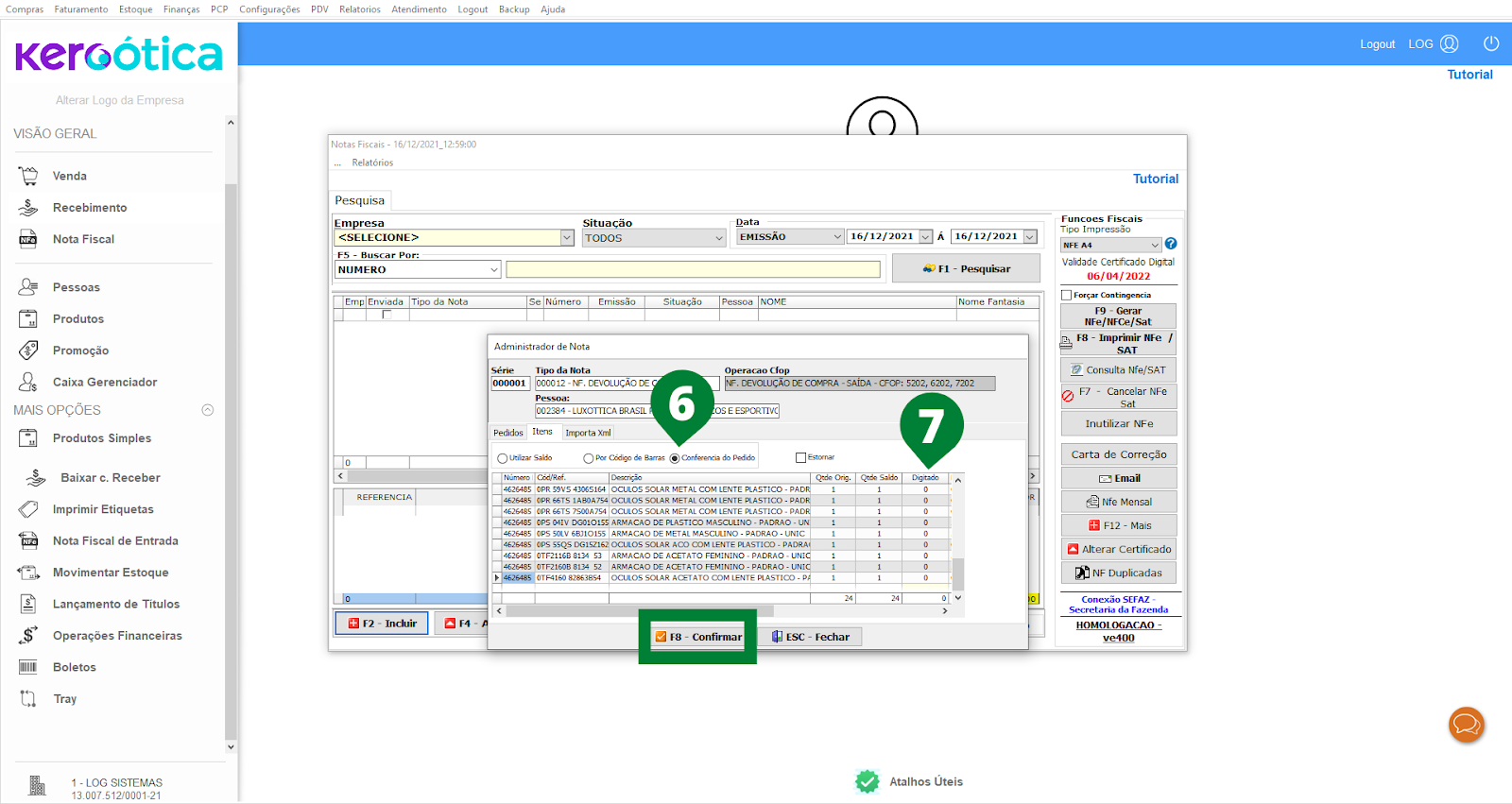Expand the Buscar Por NUMERO dropdown
This screenshot has width=1512, height=804.
(494, 270)
